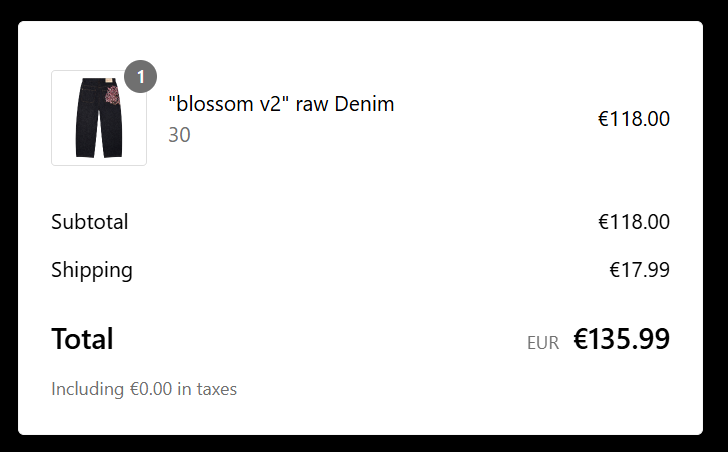The height and width of the screenshot is (452, 728).
Task: Click the word raw in product title
Action: [312, 104]
